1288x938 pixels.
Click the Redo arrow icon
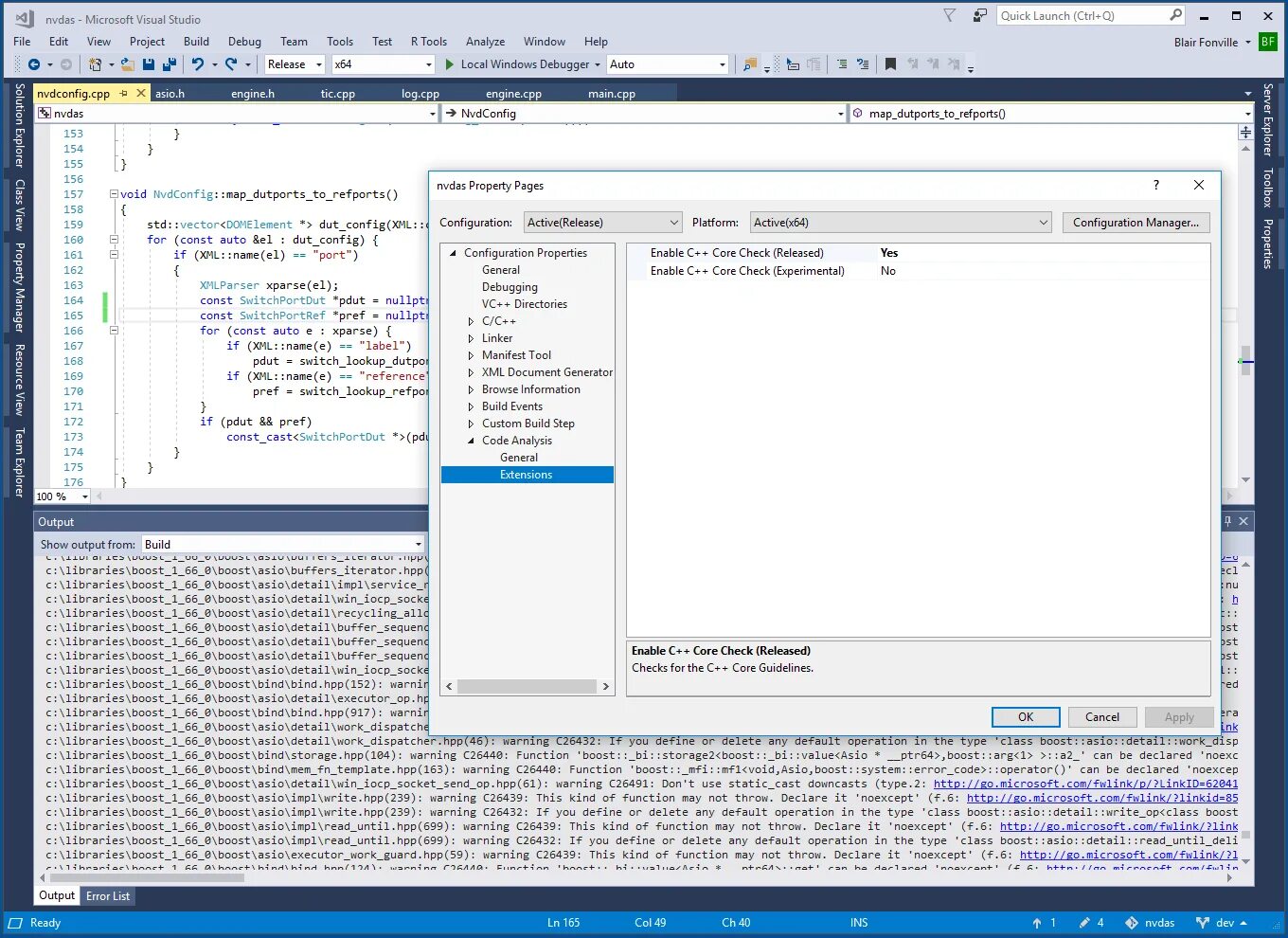[231, 64]
